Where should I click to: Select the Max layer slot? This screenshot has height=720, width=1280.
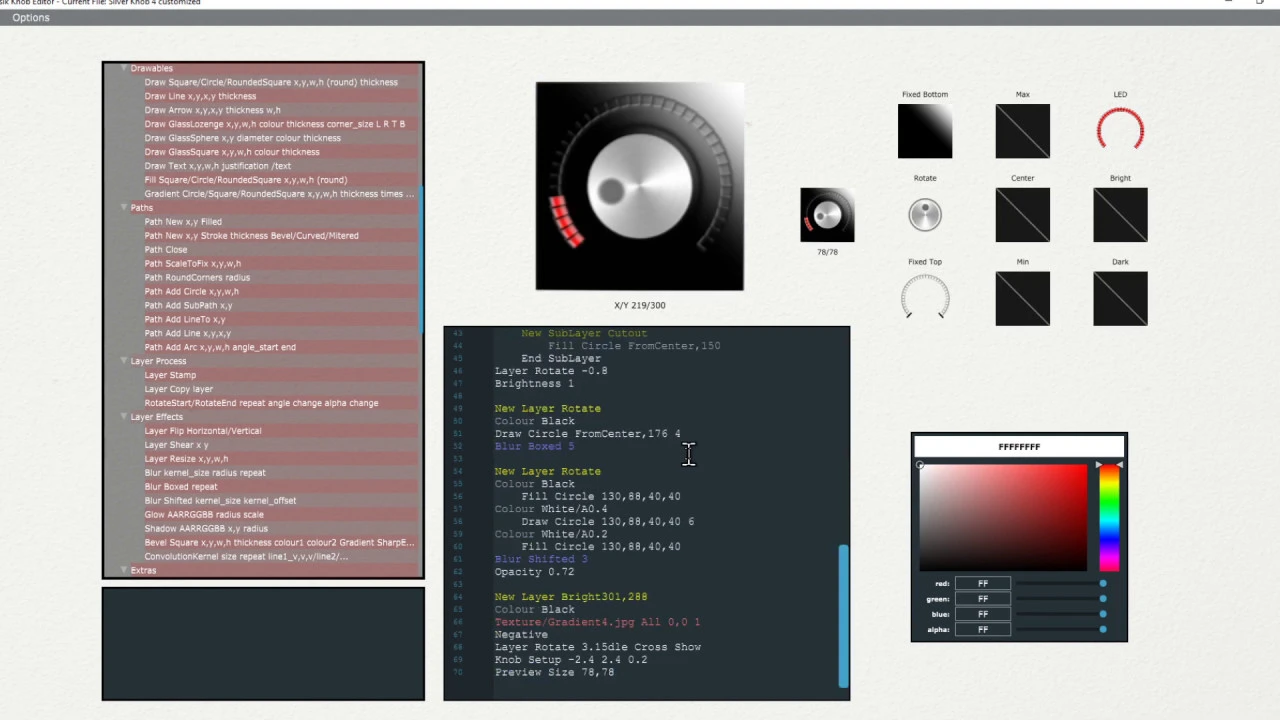(x=1022, y=131)
